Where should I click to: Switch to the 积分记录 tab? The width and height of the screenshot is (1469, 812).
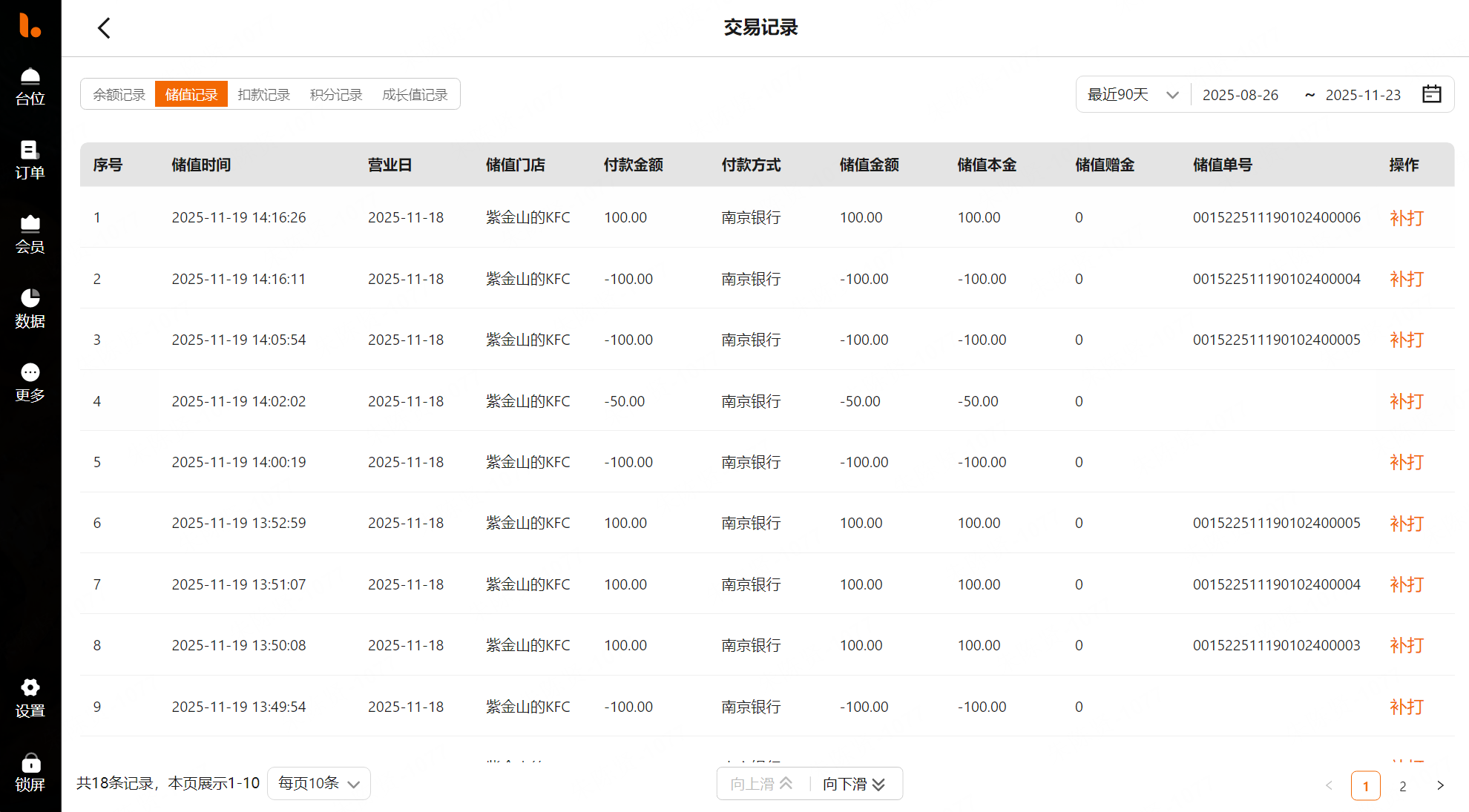[335, 95]
